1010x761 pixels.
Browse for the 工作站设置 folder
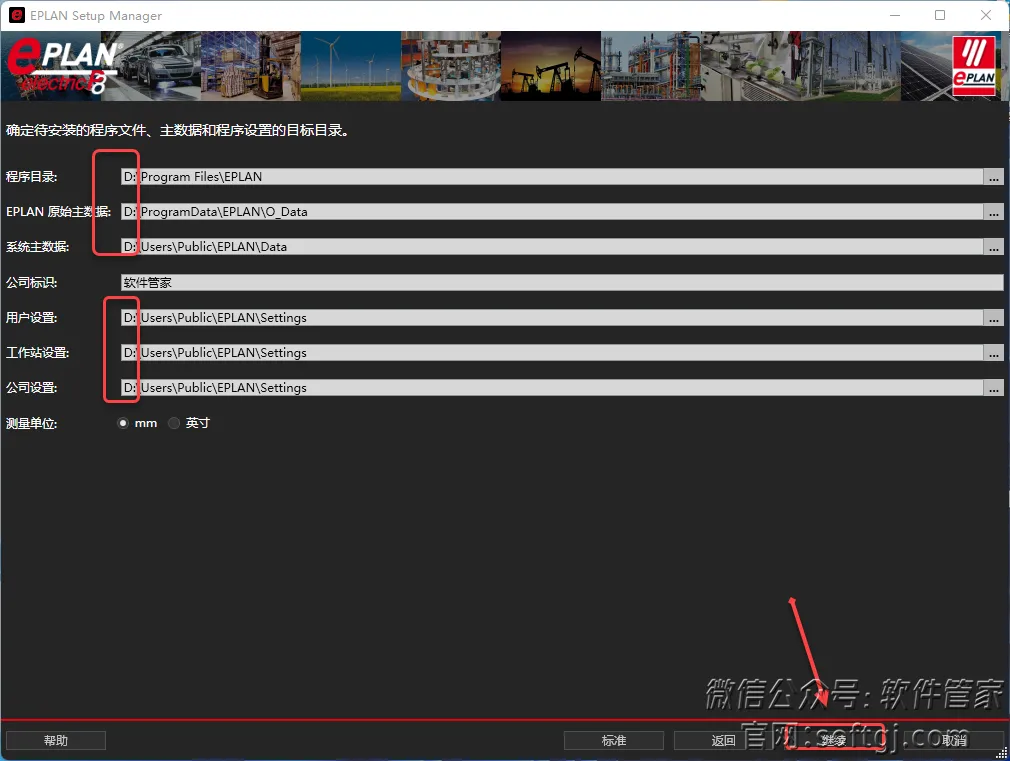point(995,352)
